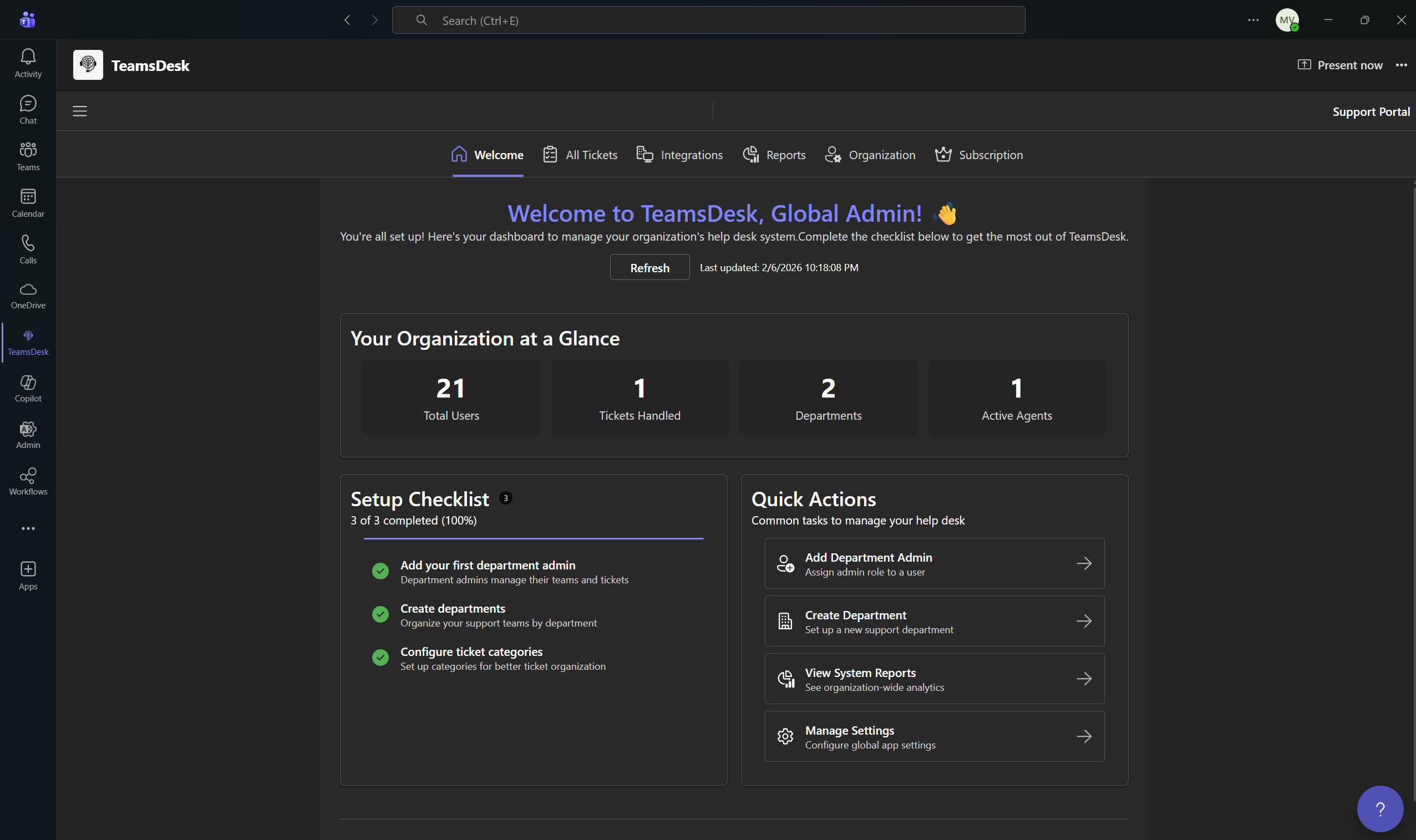Open the Workflows app
1416x840 pixels.
(28, 481)
